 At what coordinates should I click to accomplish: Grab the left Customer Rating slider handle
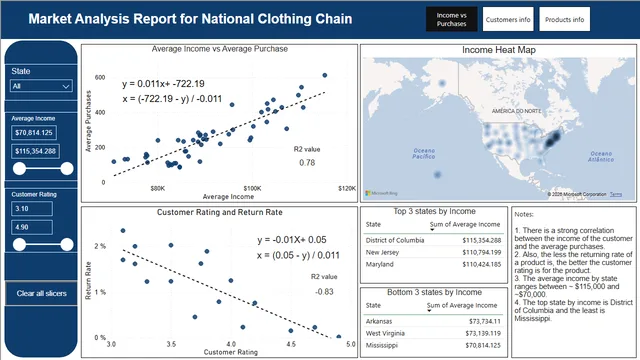point(19,244)
